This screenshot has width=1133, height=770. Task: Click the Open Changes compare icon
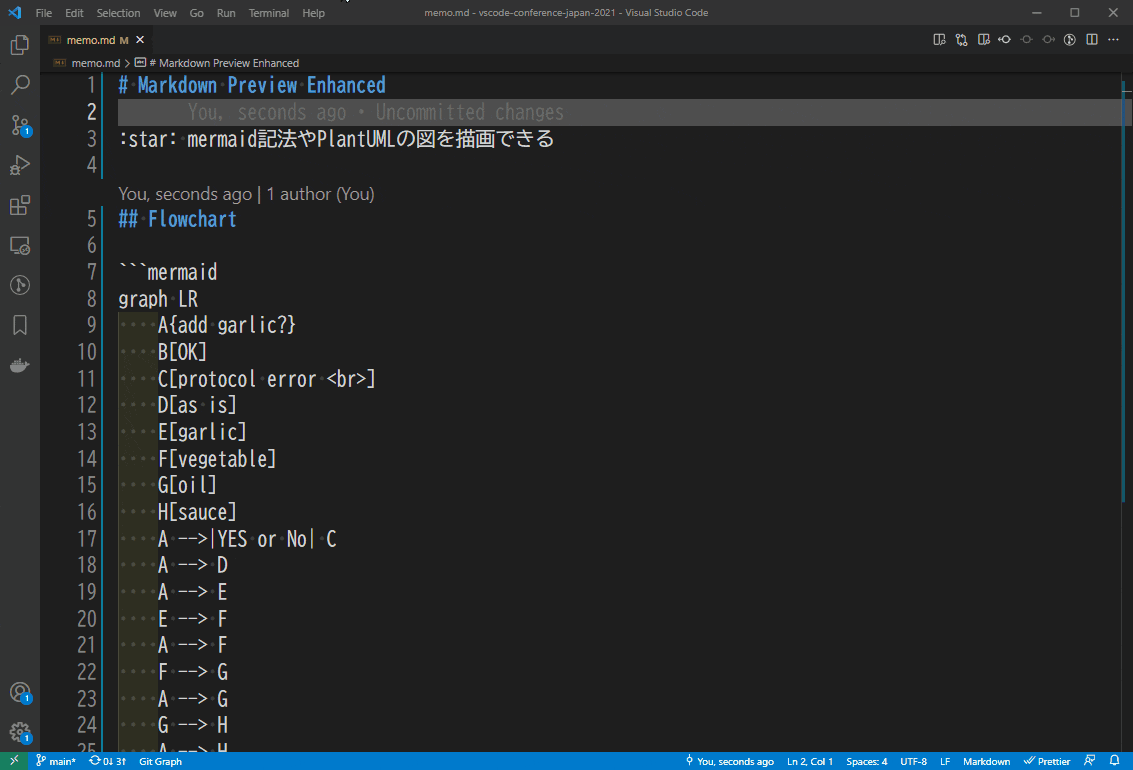pyautogui.click(x=961, y=40)
